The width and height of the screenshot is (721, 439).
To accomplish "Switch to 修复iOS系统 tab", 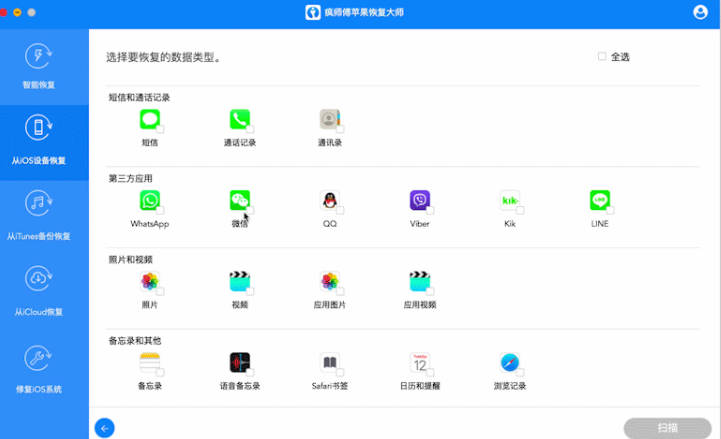I will point(44,371).
